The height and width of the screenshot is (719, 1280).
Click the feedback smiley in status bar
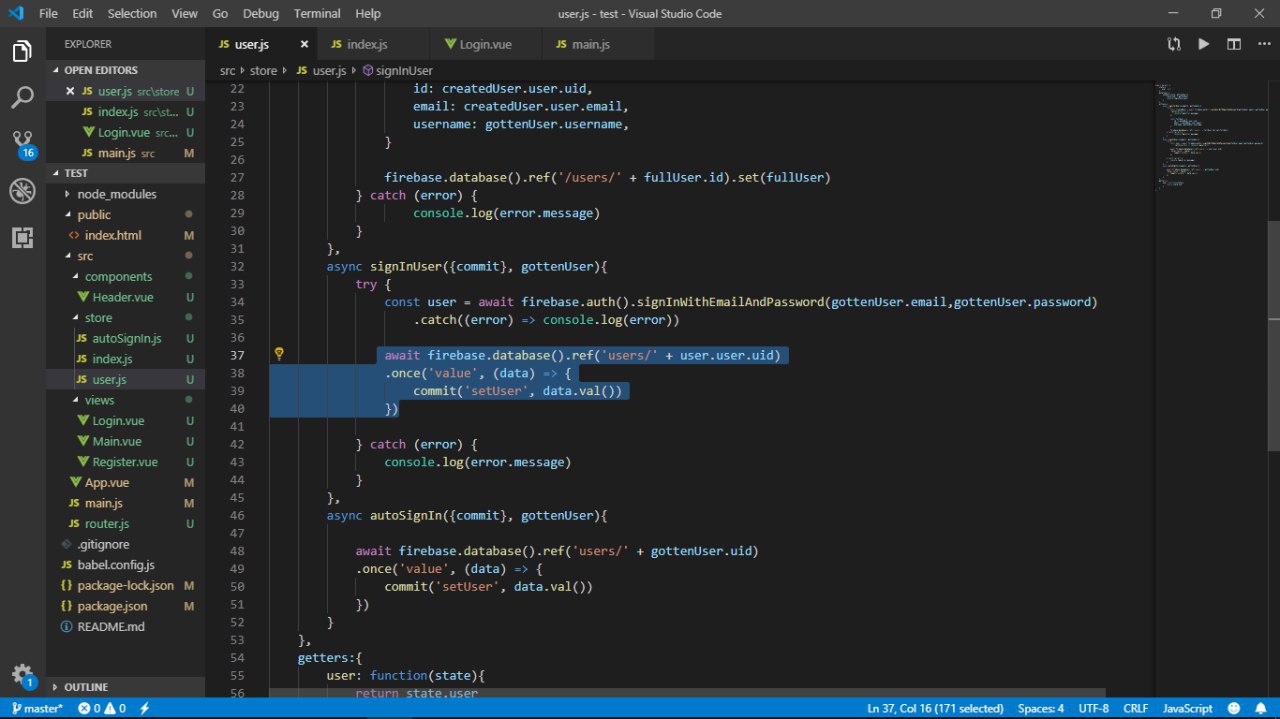point(1236,708)
